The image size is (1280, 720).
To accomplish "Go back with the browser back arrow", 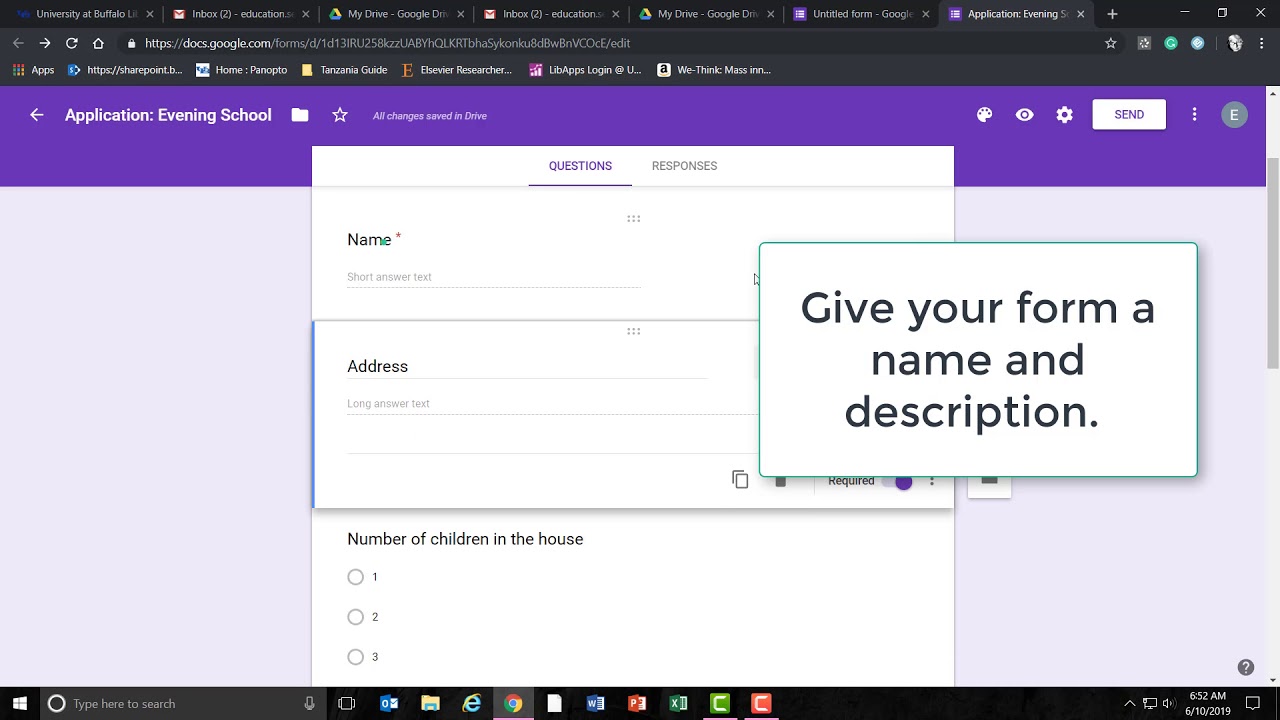I will (18, 43).
